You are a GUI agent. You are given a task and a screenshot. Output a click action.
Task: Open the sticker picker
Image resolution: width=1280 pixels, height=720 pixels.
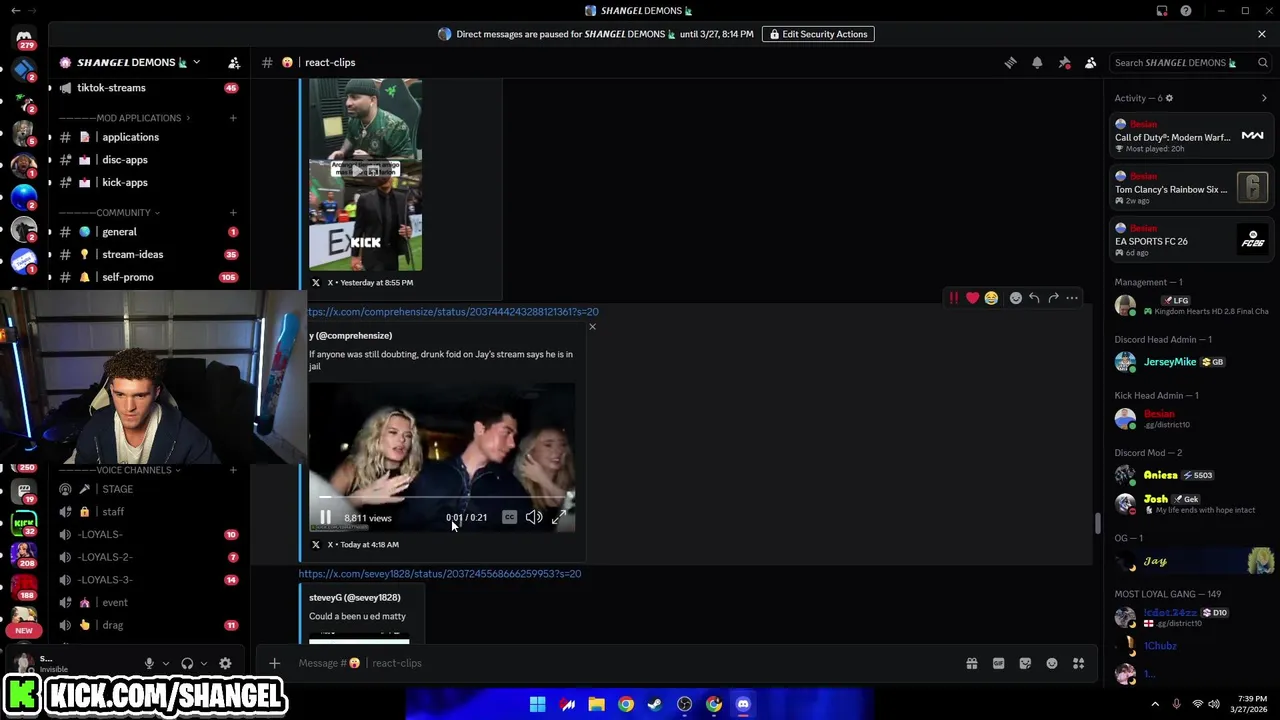(x=1025, y=663)
